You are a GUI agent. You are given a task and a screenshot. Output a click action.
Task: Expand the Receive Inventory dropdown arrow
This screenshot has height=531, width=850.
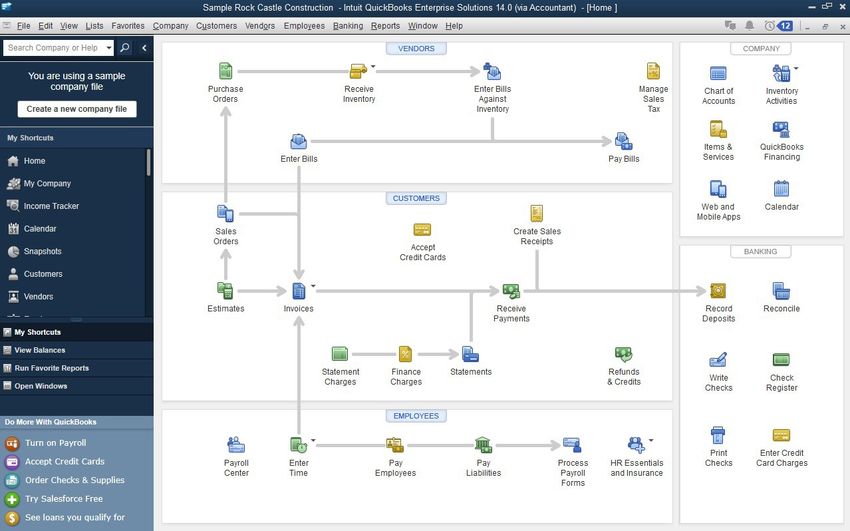pos(373,66)
